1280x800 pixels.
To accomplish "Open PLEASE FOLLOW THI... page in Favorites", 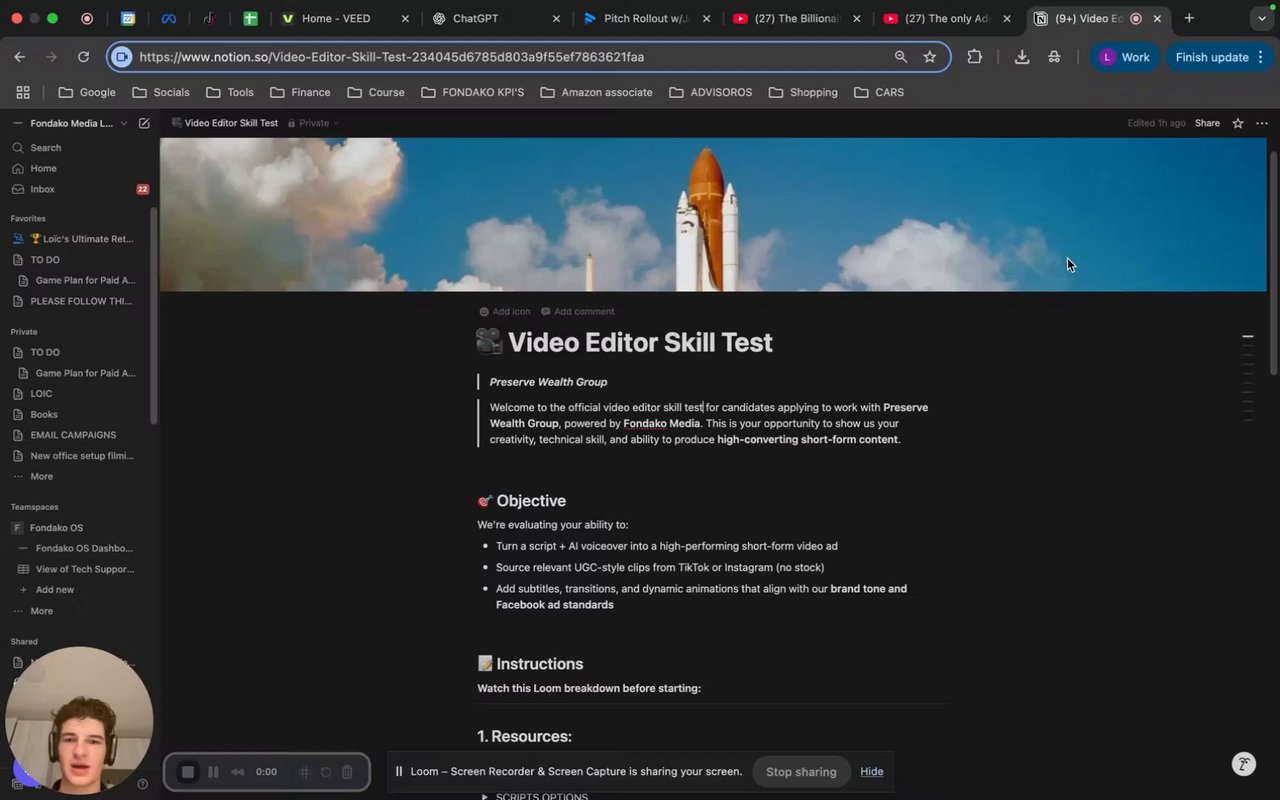I will [78, 301].
